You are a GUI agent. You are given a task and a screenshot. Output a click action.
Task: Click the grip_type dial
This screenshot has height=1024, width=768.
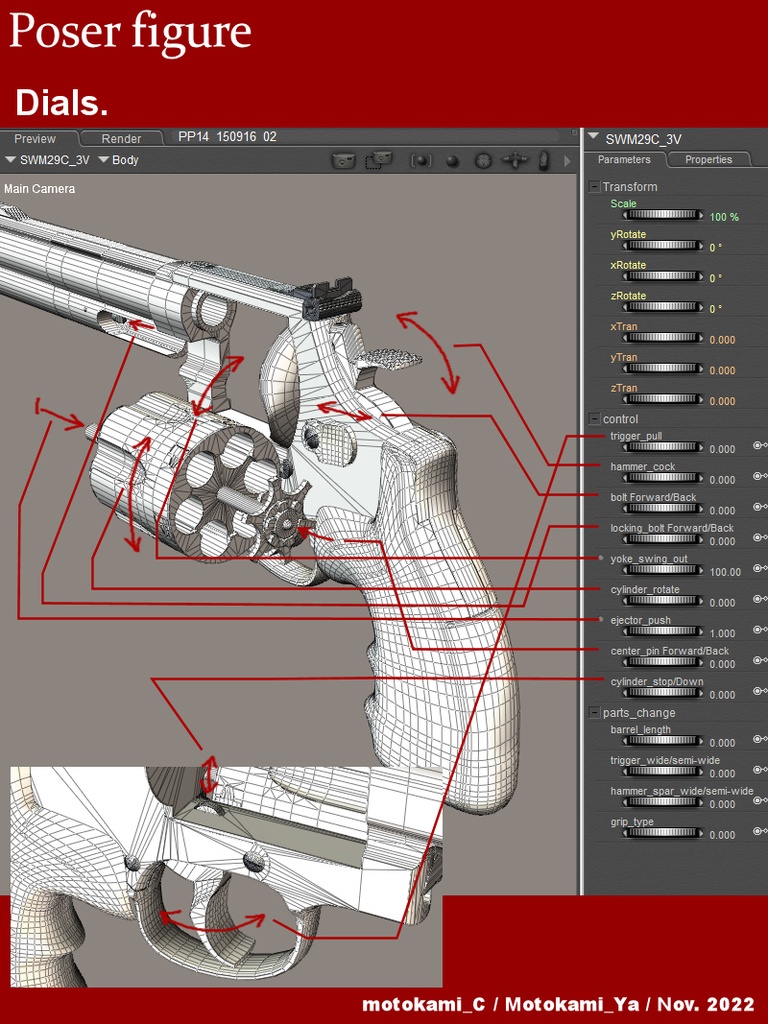click(663, 833)
